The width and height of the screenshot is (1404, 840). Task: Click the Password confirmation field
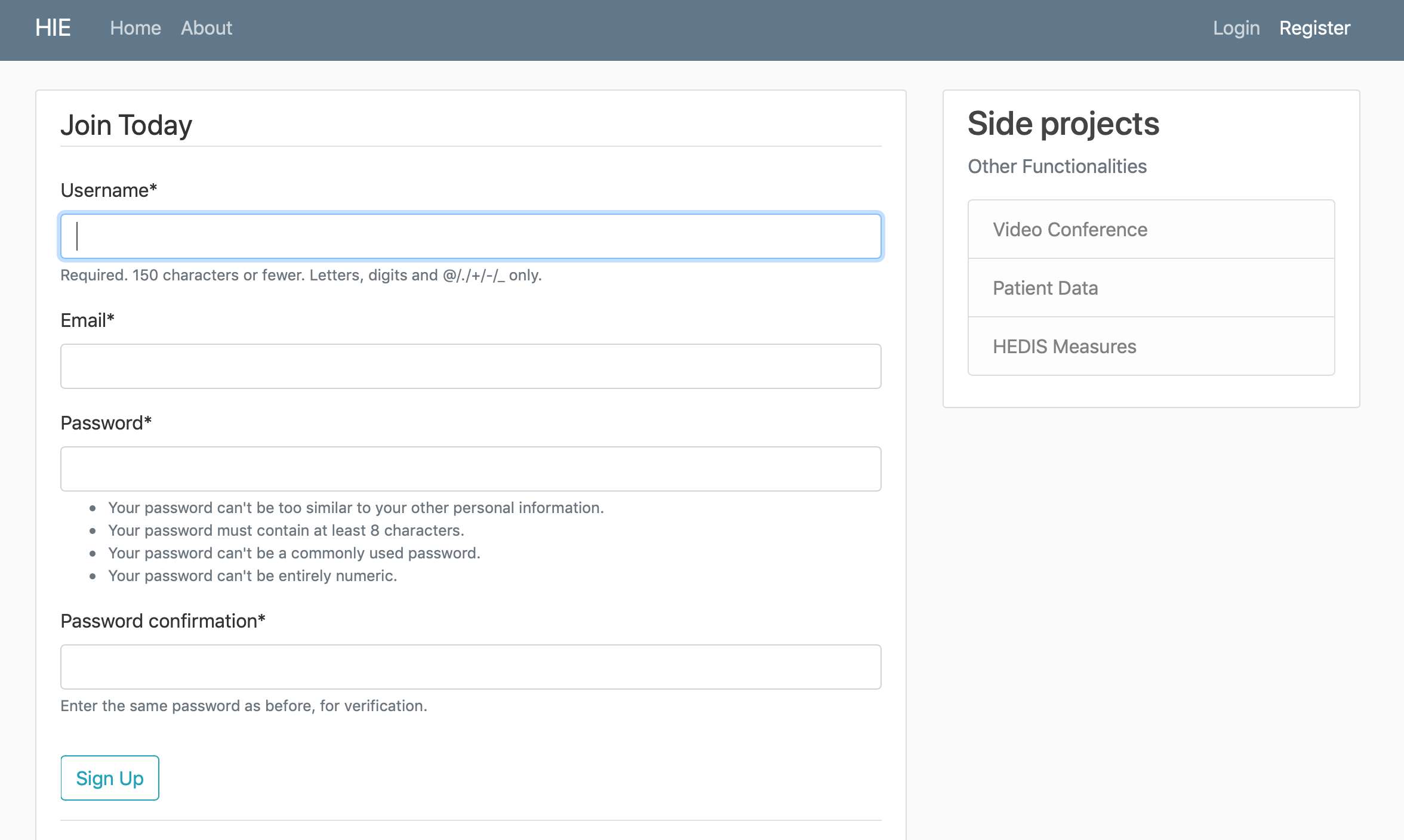(x=470, y=667)
